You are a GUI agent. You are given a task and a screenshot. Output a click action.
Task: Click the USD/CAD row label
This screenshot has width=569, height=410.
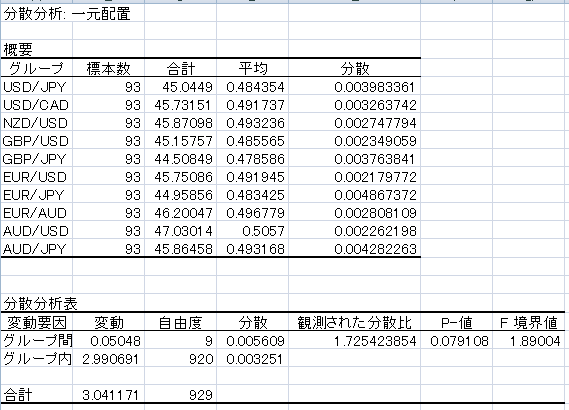pyautogui.click(x=36, y=105)
